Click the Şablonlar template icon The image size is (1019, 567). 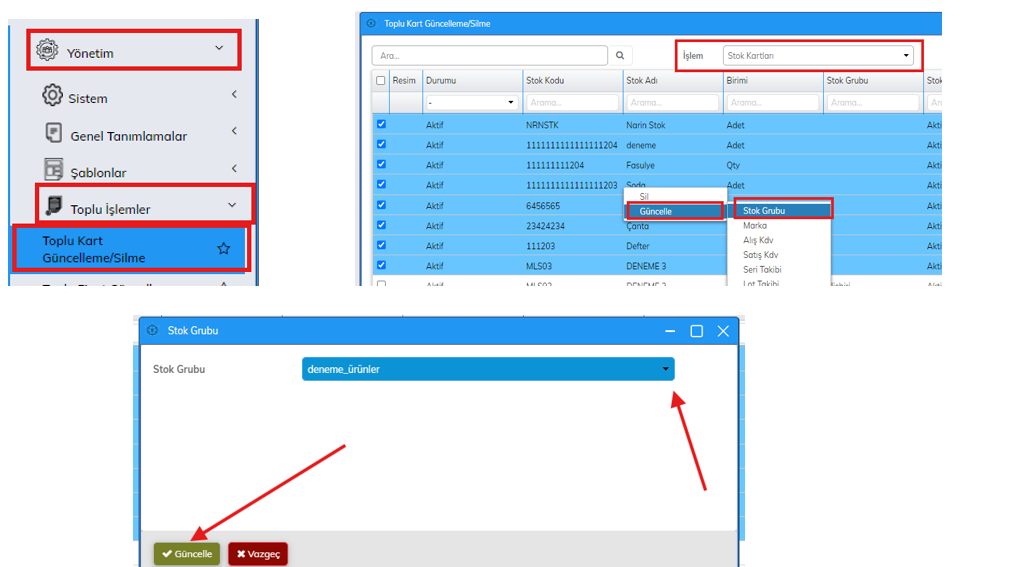point(54,169)
